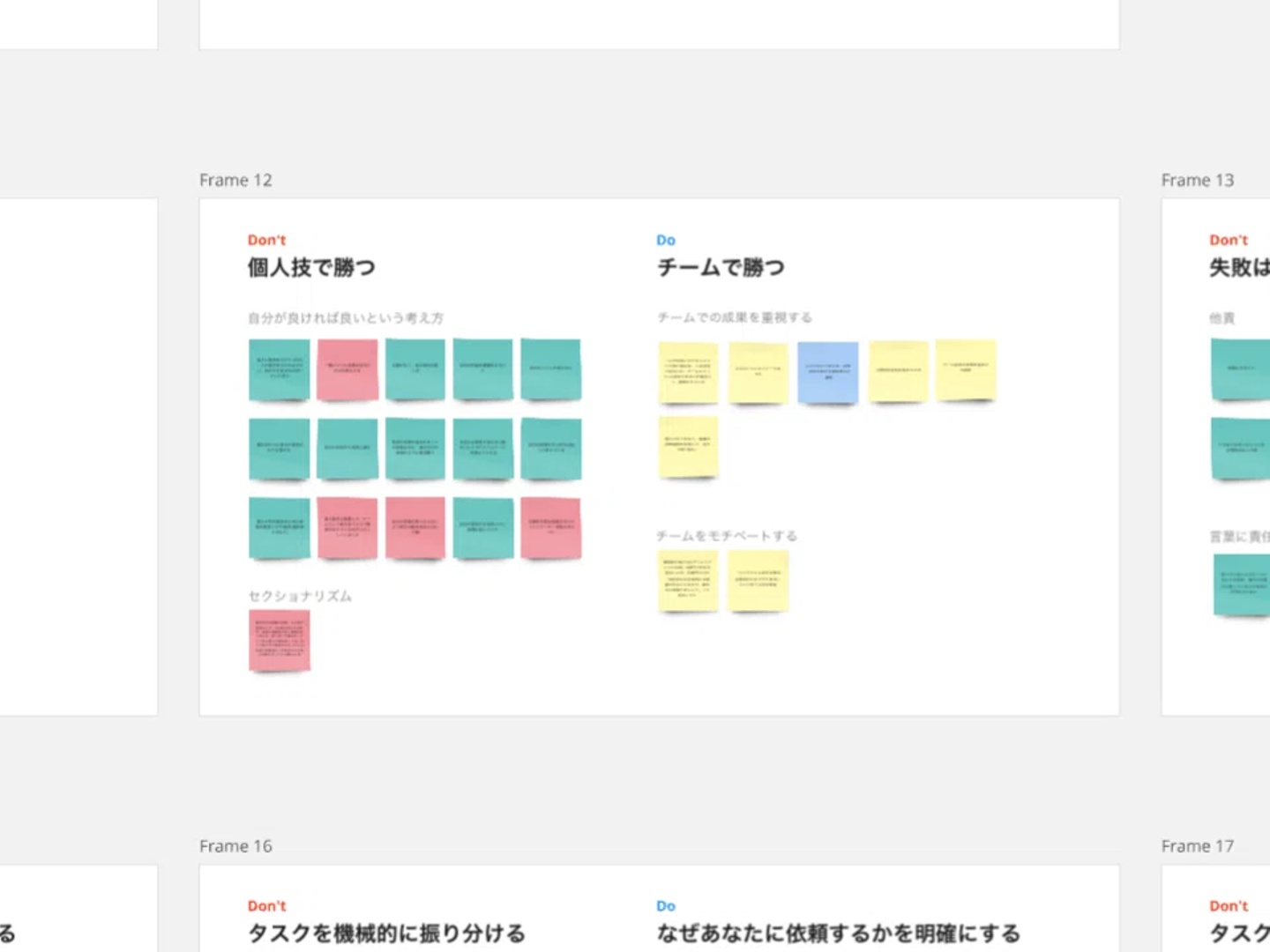Select the heading "タスクを機械的に振り分ける"

point(386,933)
